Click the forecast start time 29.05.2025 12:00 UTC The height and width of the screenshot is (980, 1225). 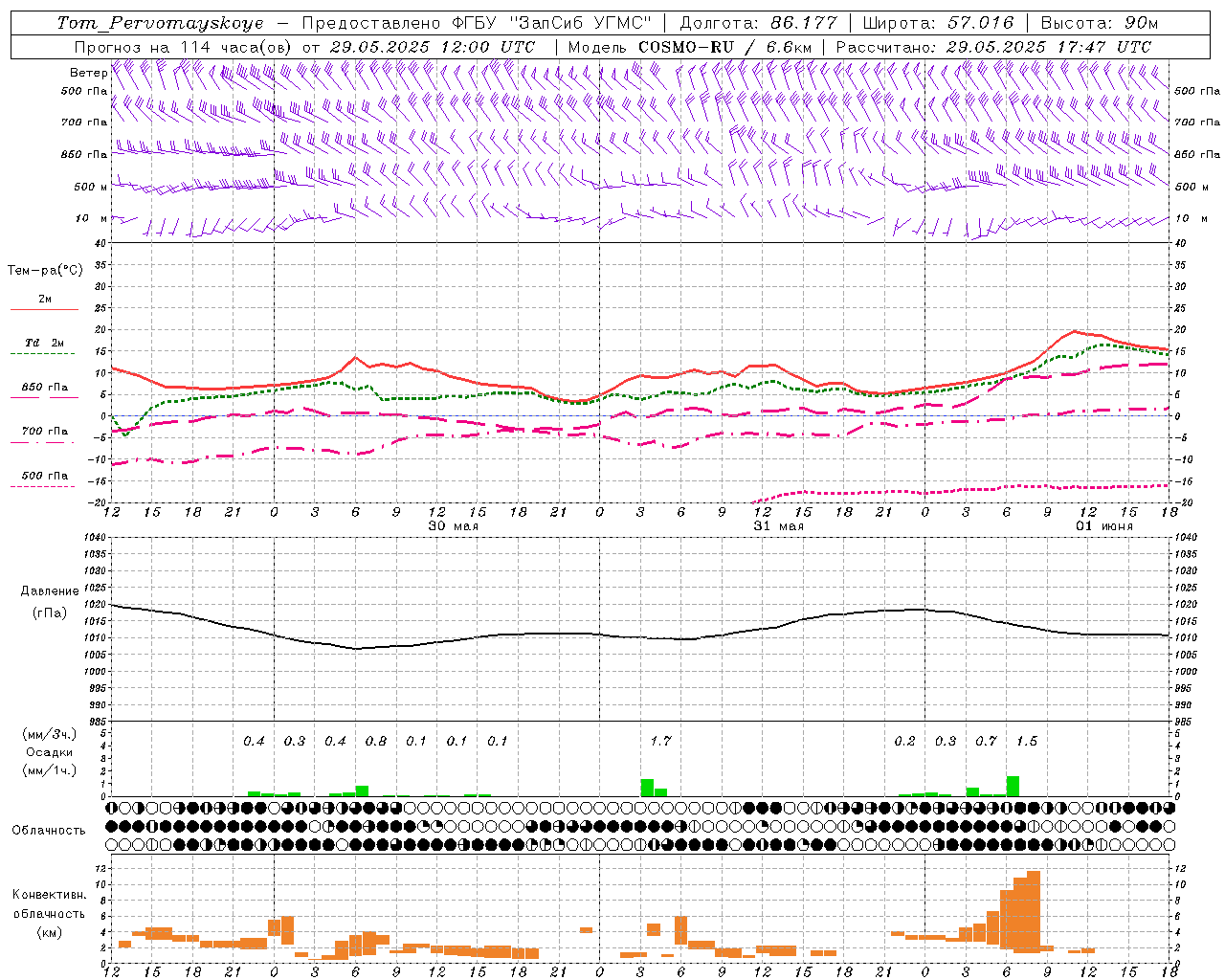click(x=432, y=47)
